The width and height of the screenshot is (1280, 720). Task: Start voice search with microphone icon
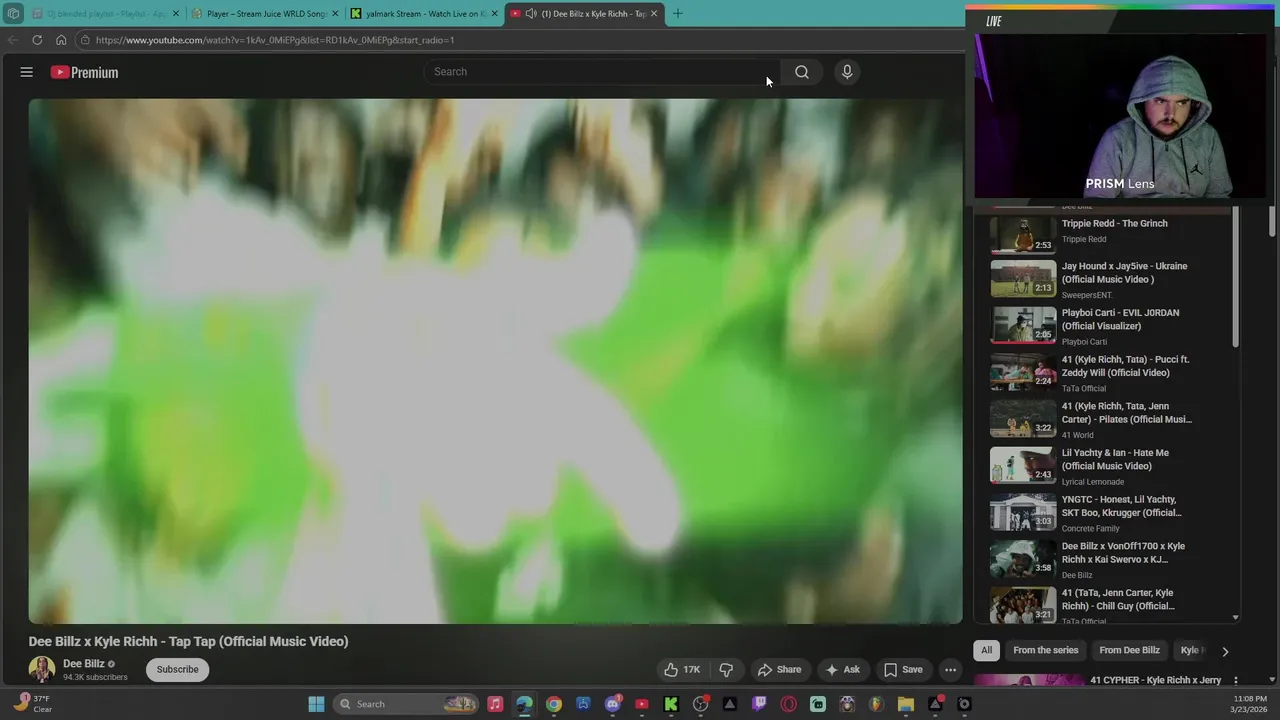pos(847,72)
